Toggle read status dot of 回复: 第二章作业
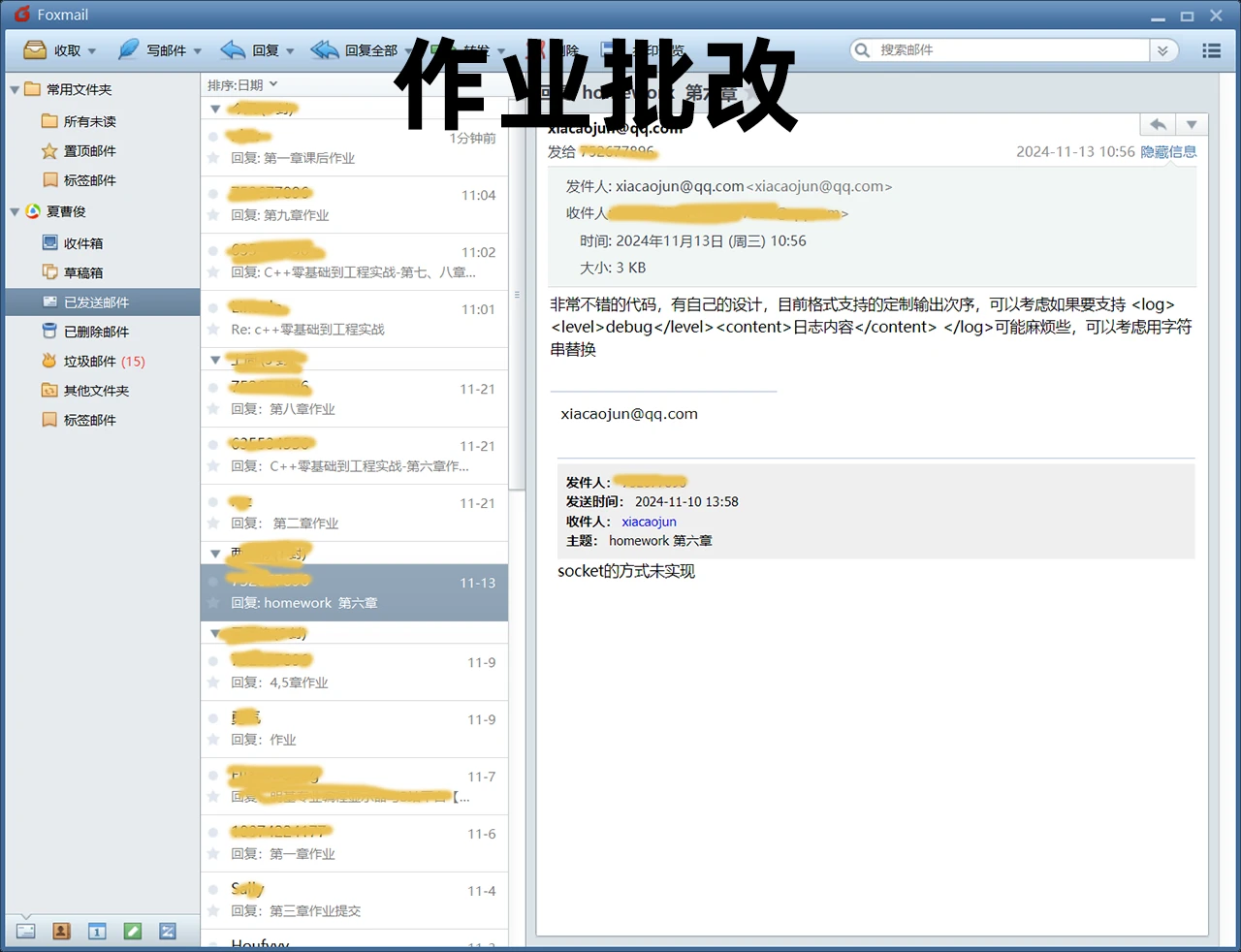Image resolution: width=1241 pixels, height=952 pixels. tap(213, 502)
